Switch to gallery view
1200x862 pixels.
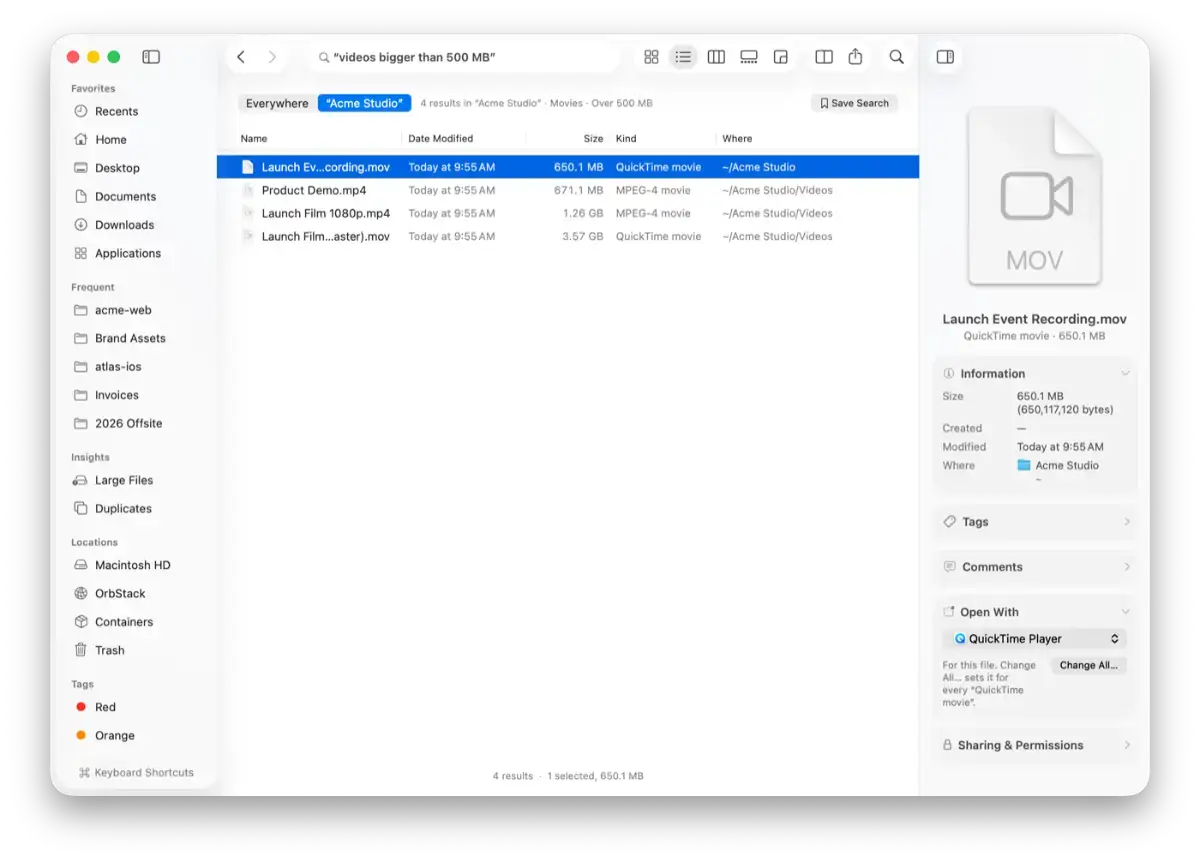pyautogui.click(x=749, y=57)
